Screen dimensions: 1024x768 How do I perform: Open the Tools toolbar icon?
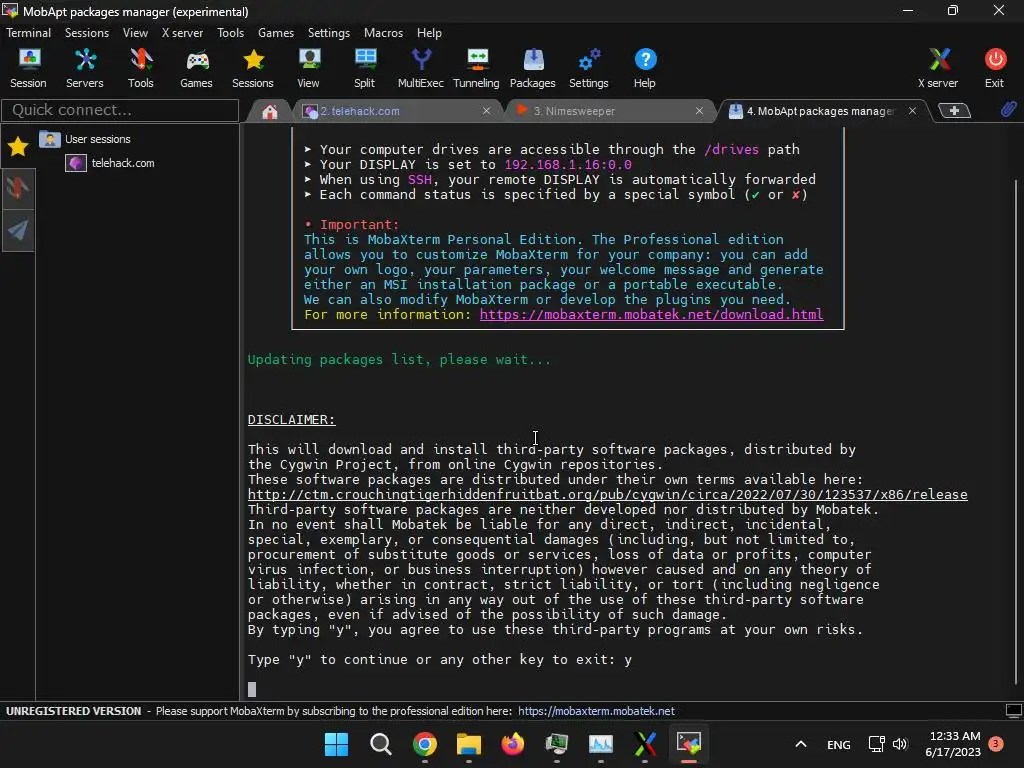tap(140, 69)
